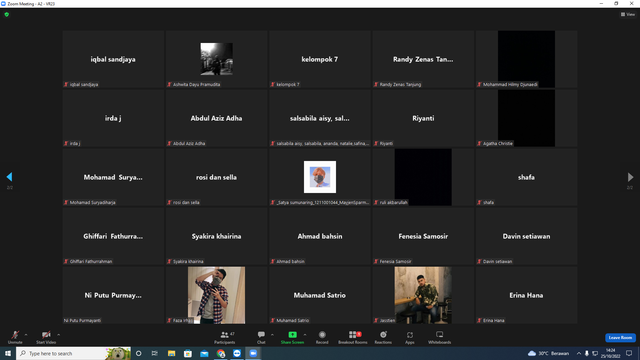The width and height of the screenshot is (640, 360).
Task: Go to previous gallery page arrow
Action: click(9, 177)
